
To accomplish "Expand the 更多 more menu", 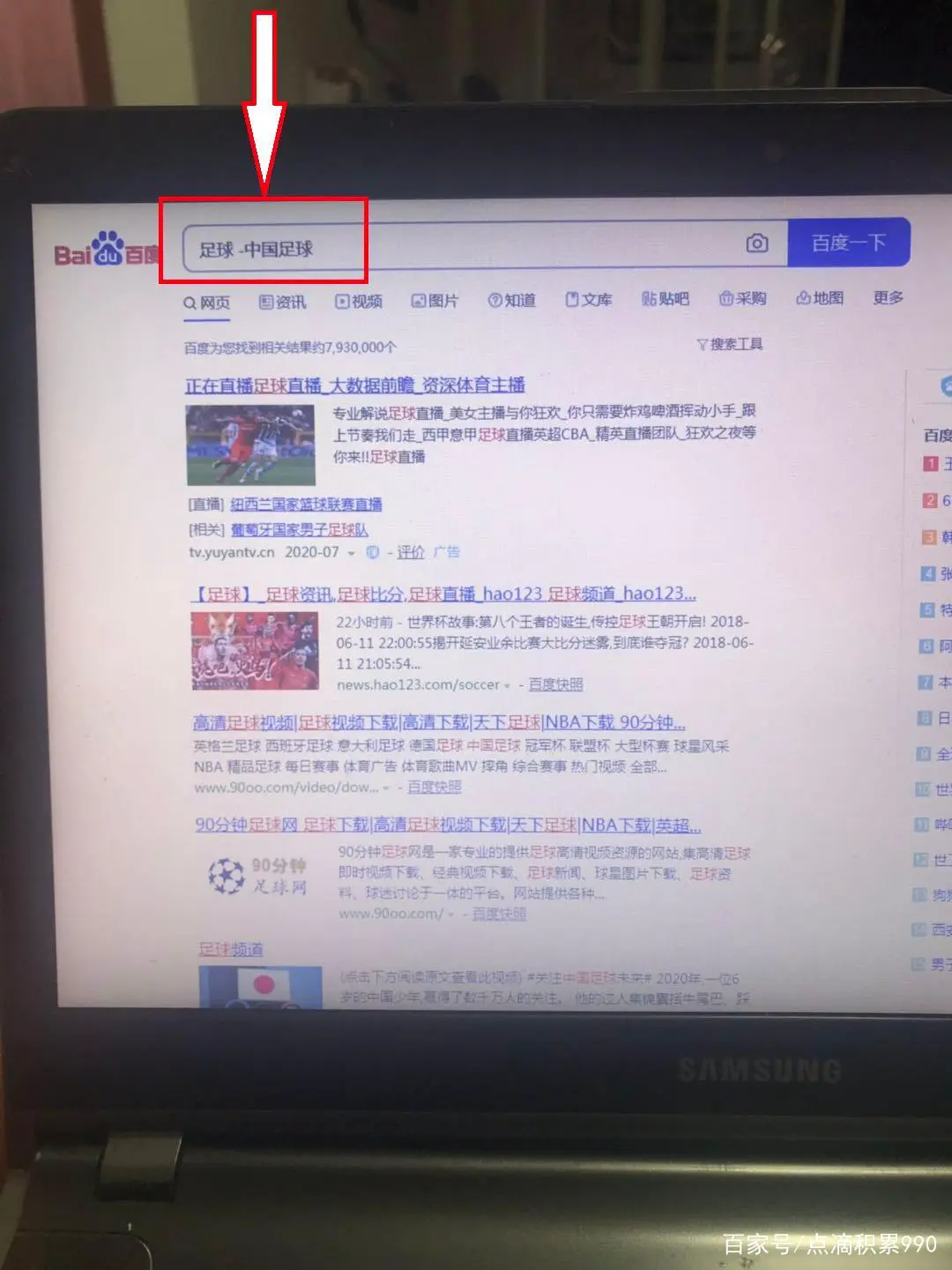I will click(888, 298).
